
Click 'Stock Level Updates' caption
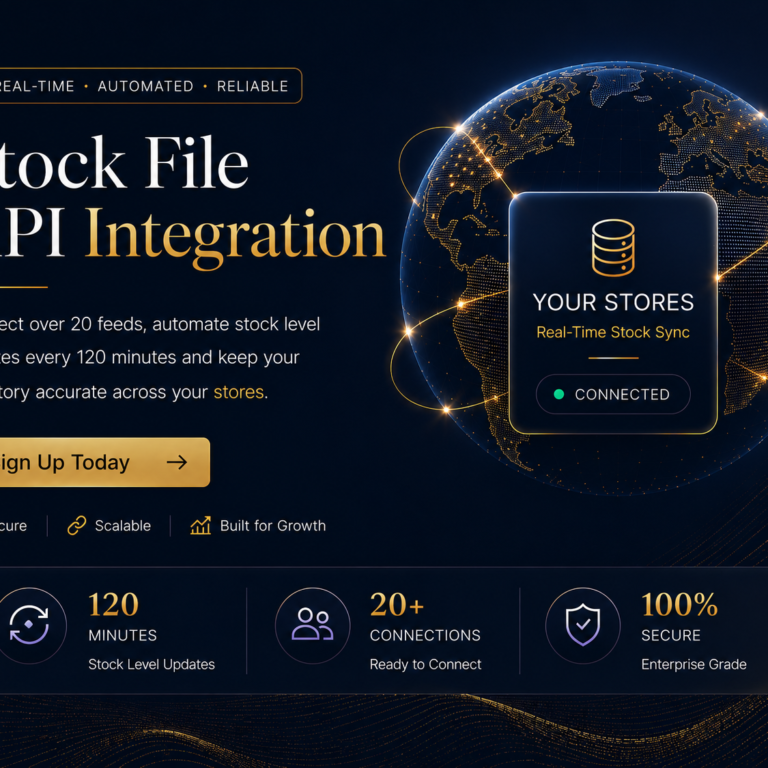click(x=151, y=664)
